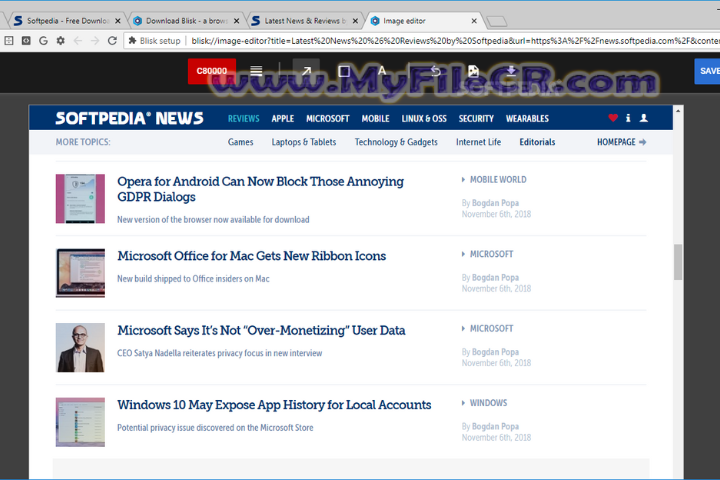Select the text tool A
The image size is (720, 480).
(382, 71)
